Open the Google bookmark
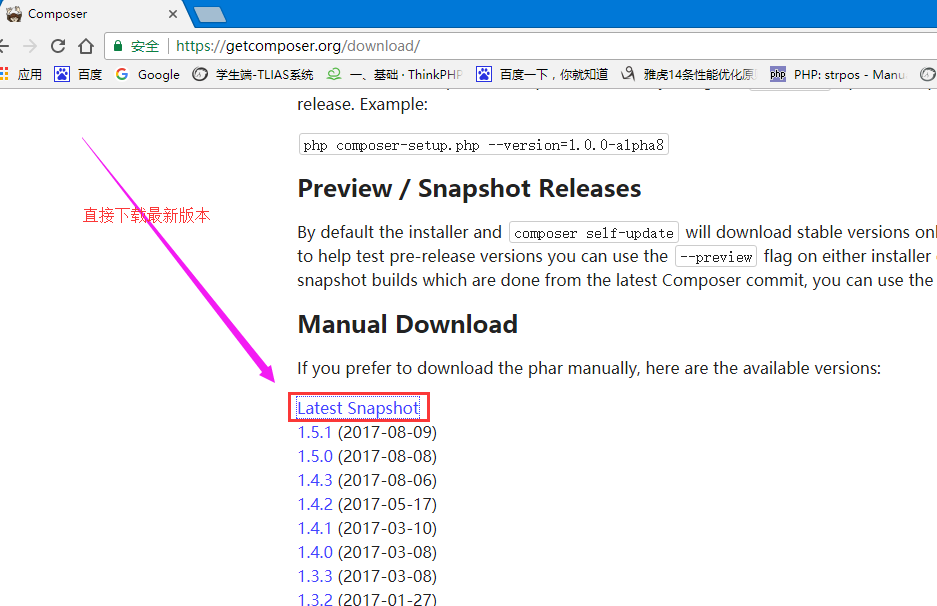This screenshot has width=937, height=606. (x=148, y=74)
